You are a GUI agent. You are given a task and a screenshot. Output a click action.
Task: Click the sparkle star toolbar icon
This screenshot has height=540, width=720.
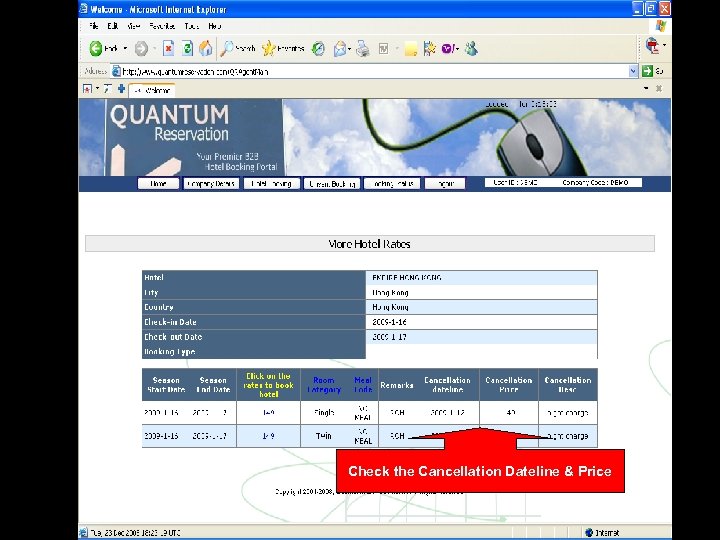pyautogui.click(x=430, y=48)
